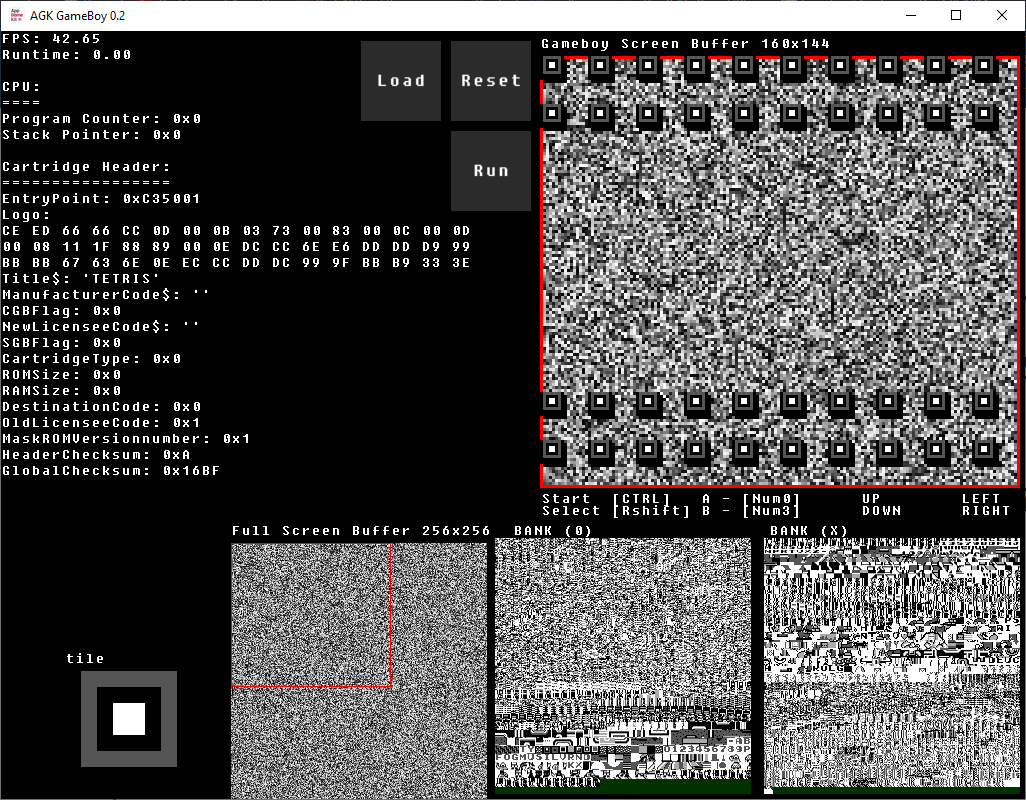Click 'MaskROMVersionnumber: 0x1' line
The width and height of the screenshot is (1026, 800).
[x=126, y=439]
